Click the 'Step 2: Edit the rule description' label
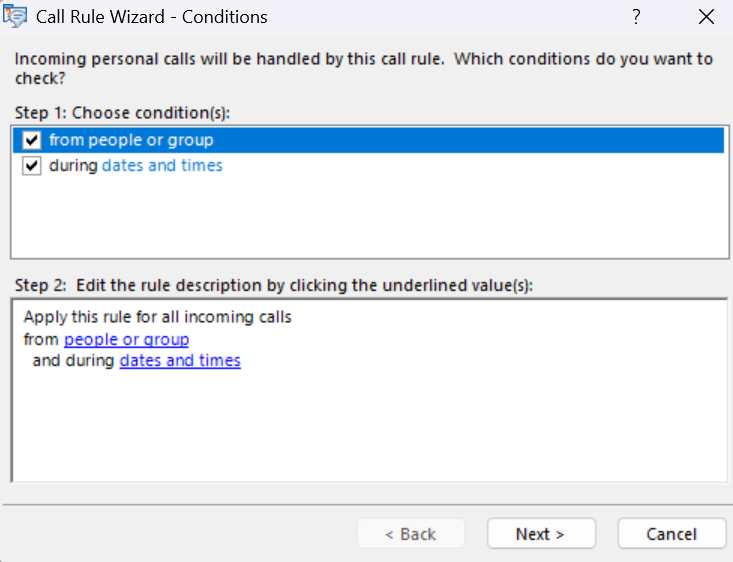This screenshot has height=562, width=733. [274, 285]
